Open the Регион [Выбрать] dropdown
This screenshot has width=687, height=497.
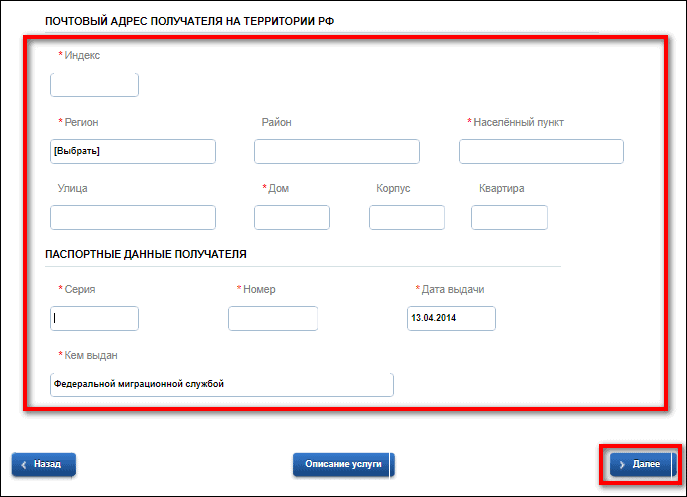point(133,152)
